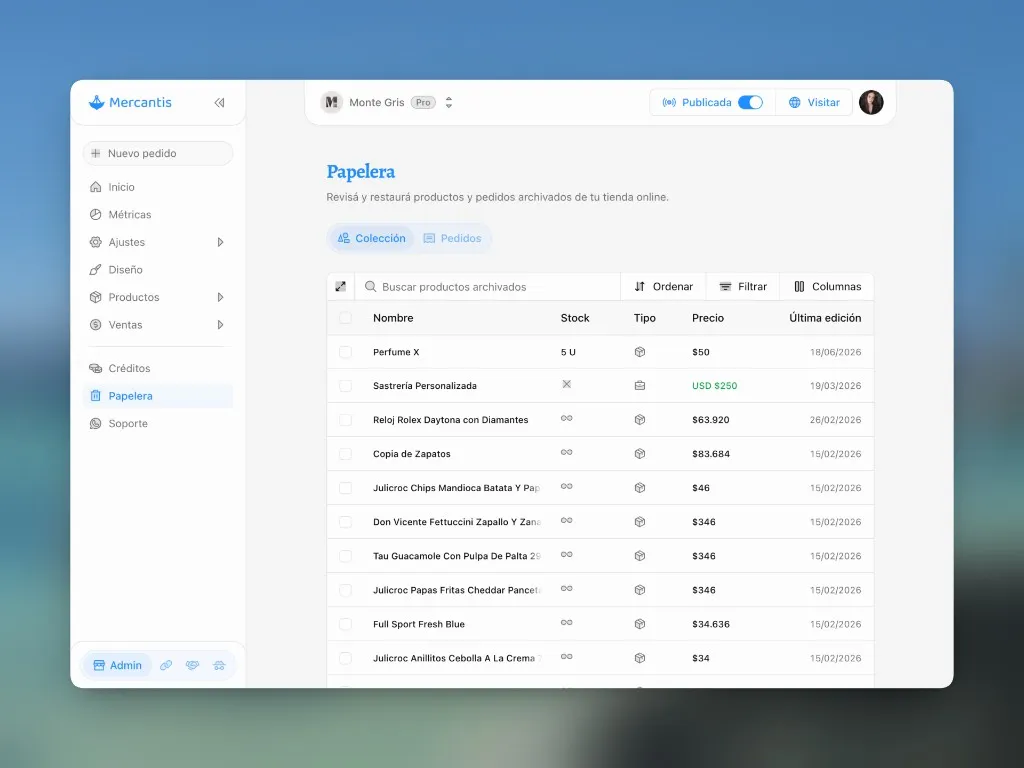Click the date 18/06/2026
The height and width of the screenshot is (768, 1024).
[835, 352]
